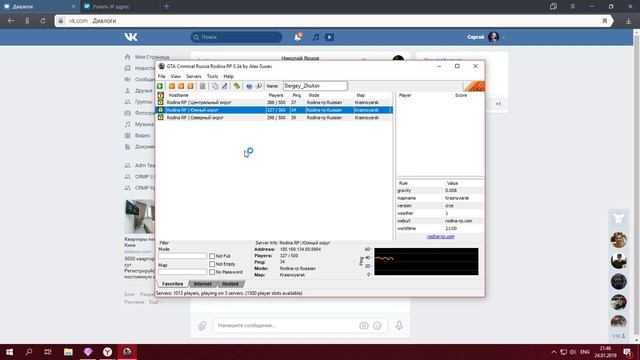This screenshot has height=360, width=640.
Task: Select the highlighted server row with 327/500 players
Action: pos(274,110)
